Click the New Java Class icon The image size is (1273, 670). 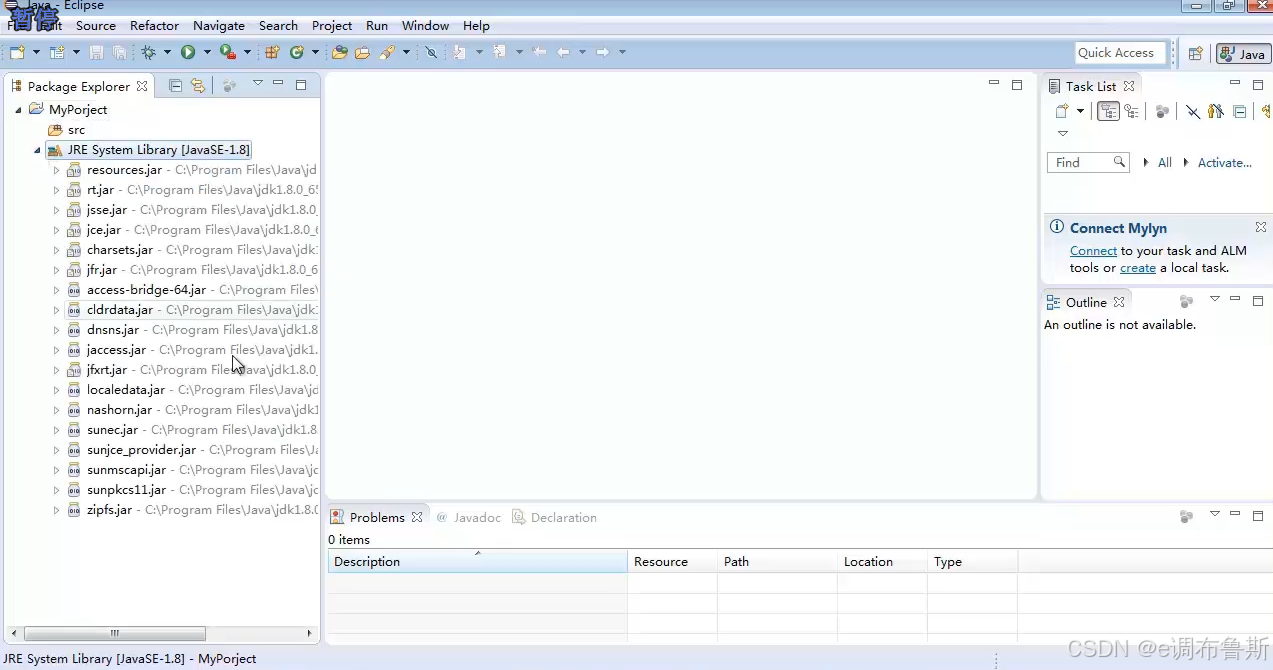[297, 52]
